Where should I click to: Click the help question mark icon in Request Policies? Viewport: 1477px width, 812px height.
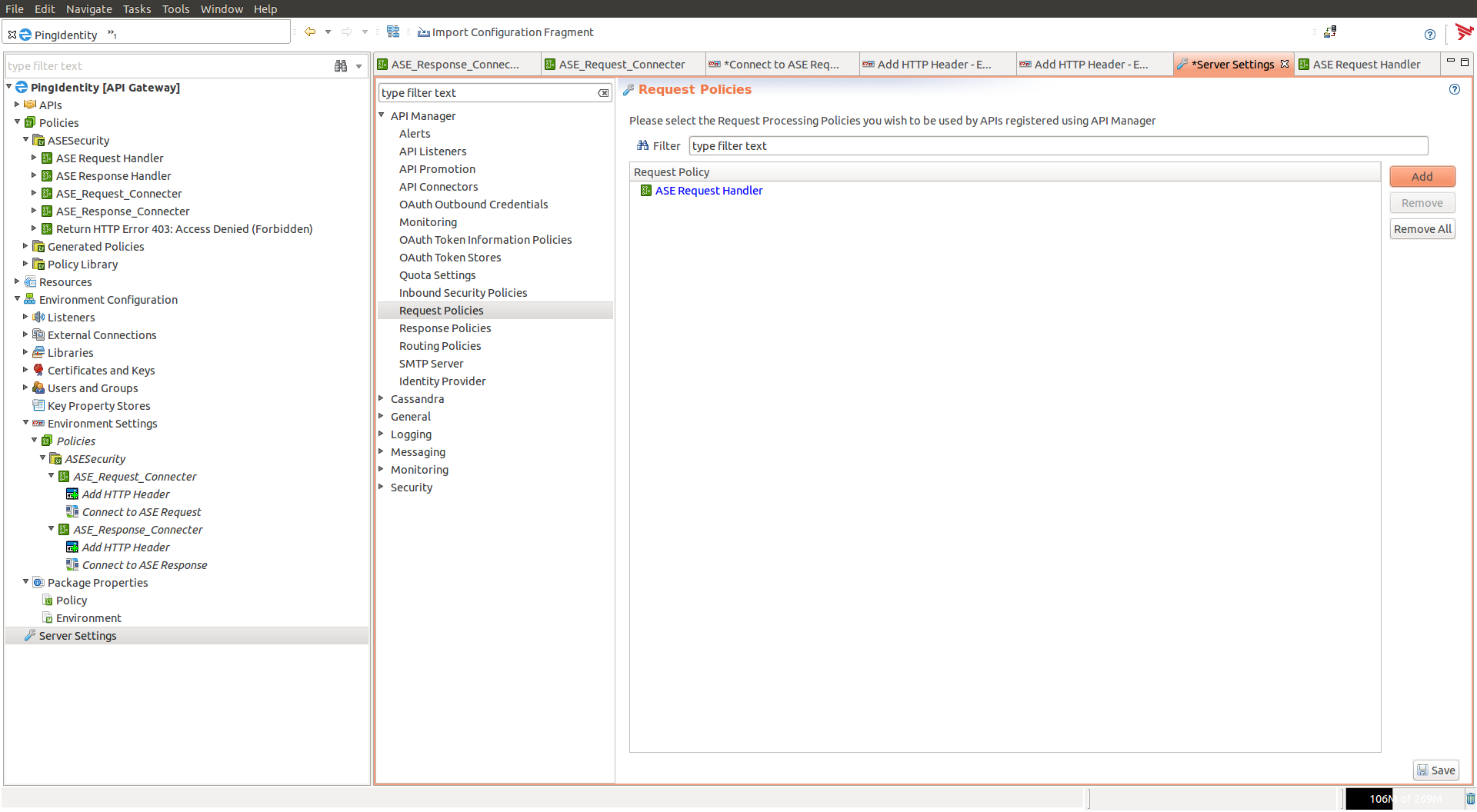(x=1454, y=89)
